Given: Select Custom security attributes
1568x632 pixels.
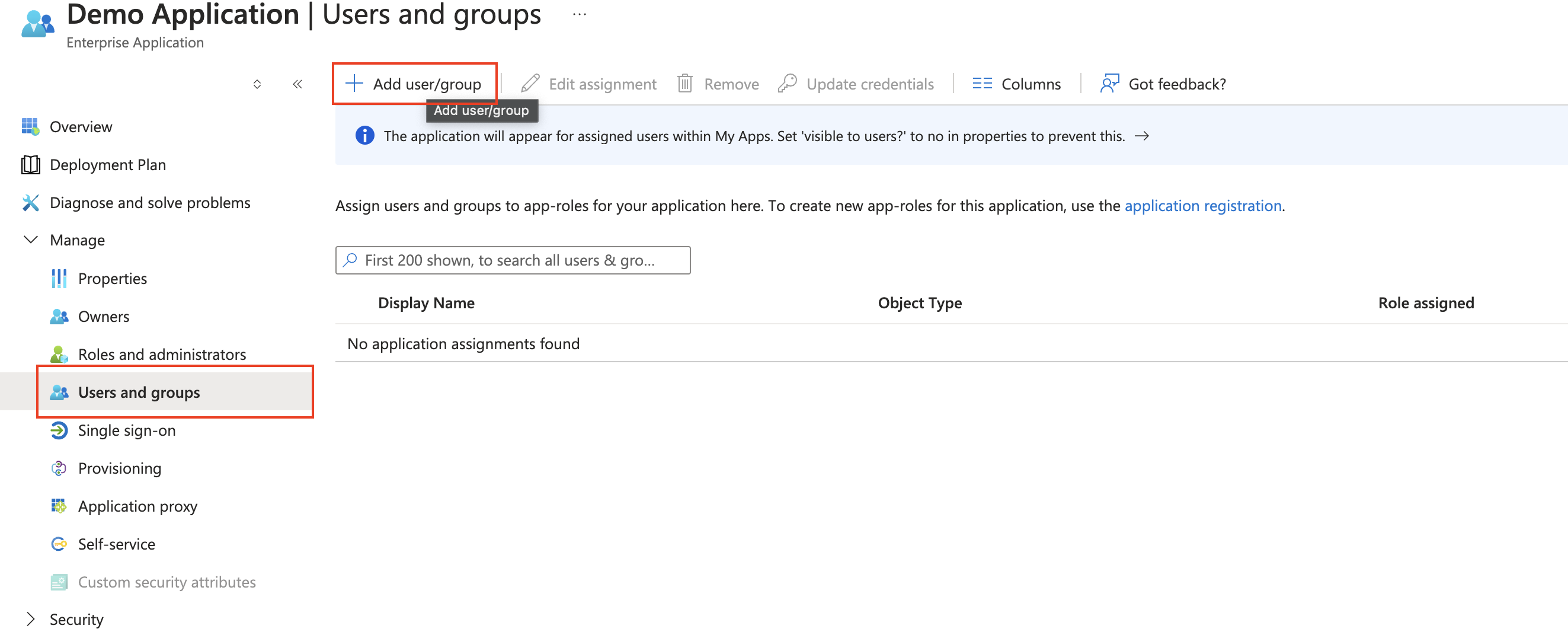Looking at the screenshot, I should (167, 582).
